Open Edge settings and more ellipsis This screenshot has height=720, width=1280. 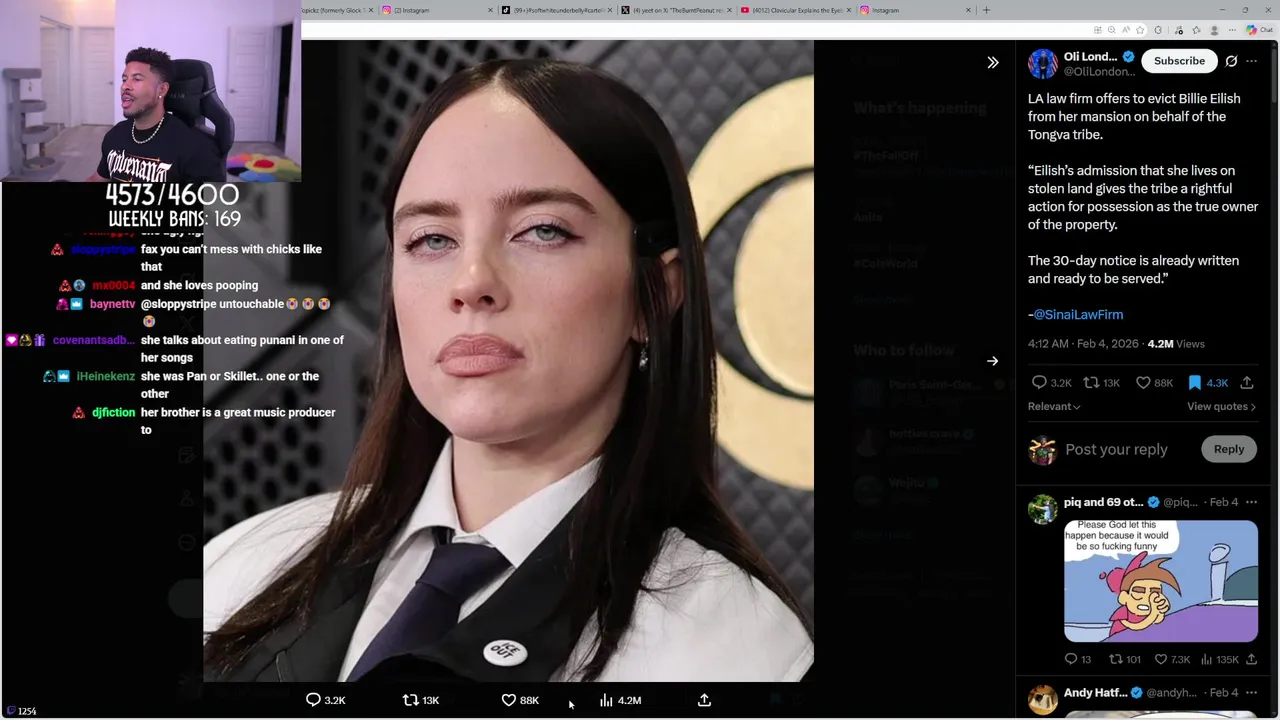pyautogui.click(x=1231, y=30)
